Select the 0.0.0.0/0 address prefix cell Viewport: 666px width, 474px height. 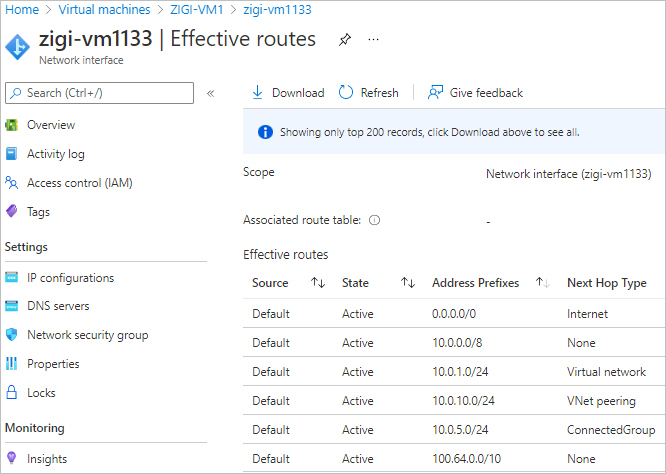tap(454, 314)
